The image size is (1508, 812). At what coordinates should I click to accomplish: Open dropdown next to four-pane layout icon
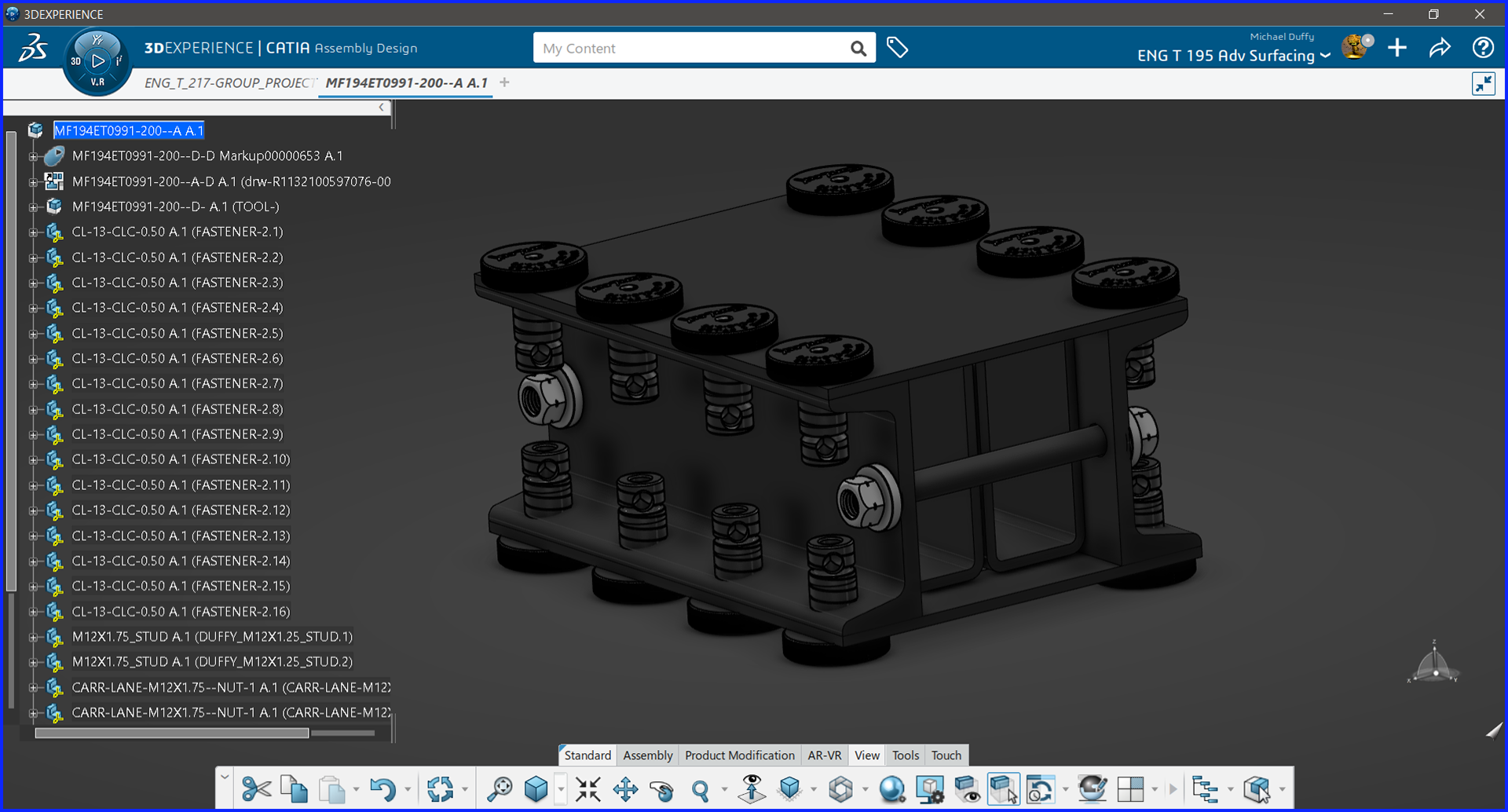pos(1155,790)
